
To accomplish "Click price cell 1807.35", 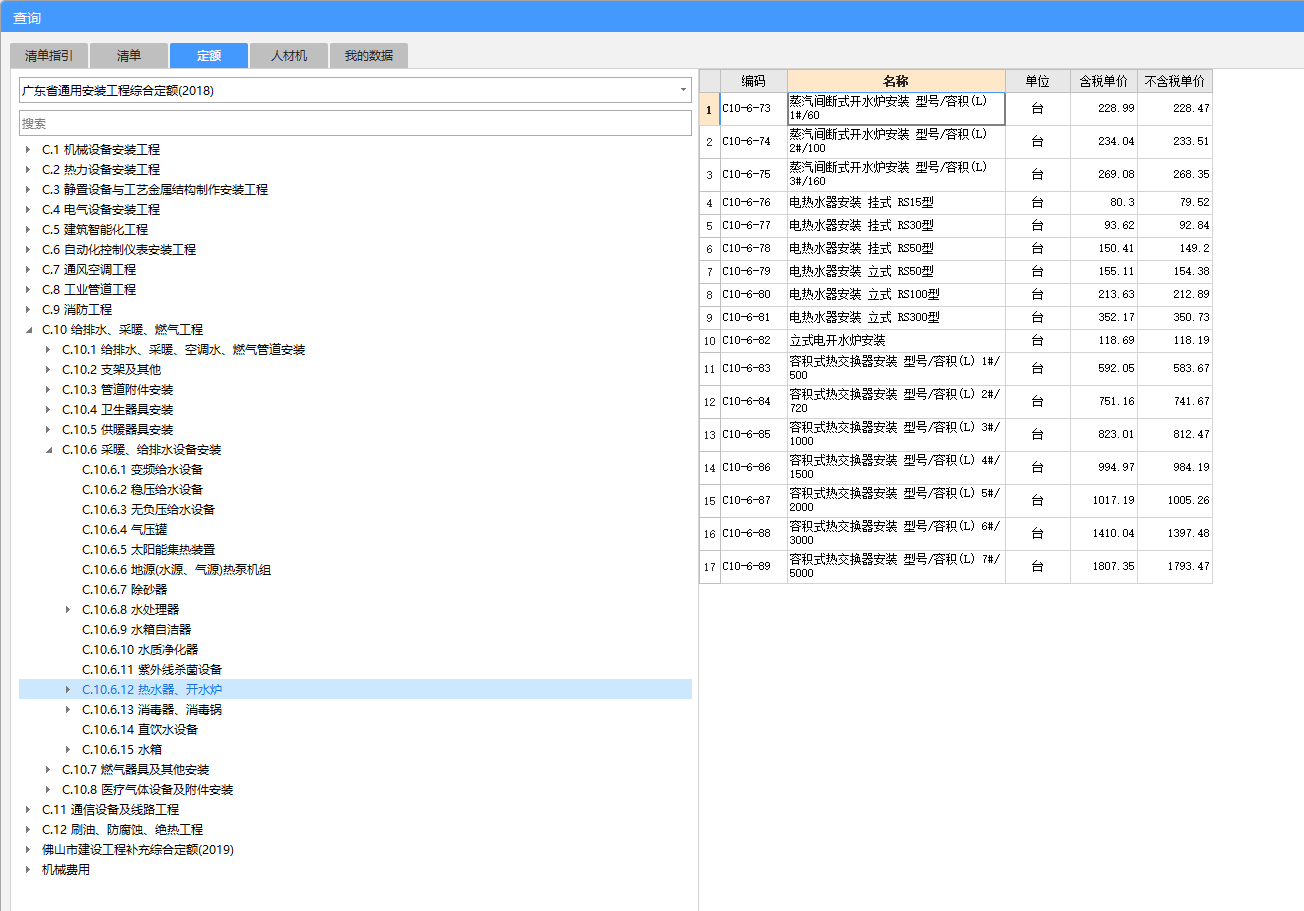I will (1103, 567).
